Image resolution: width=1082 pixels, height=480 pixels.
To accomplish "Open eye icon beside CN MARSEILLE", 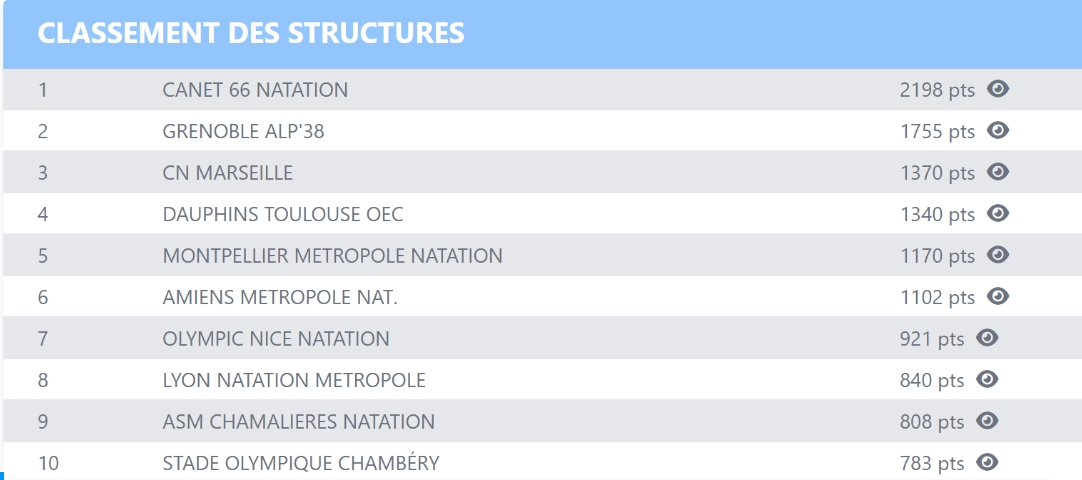I will click(997, 172).
